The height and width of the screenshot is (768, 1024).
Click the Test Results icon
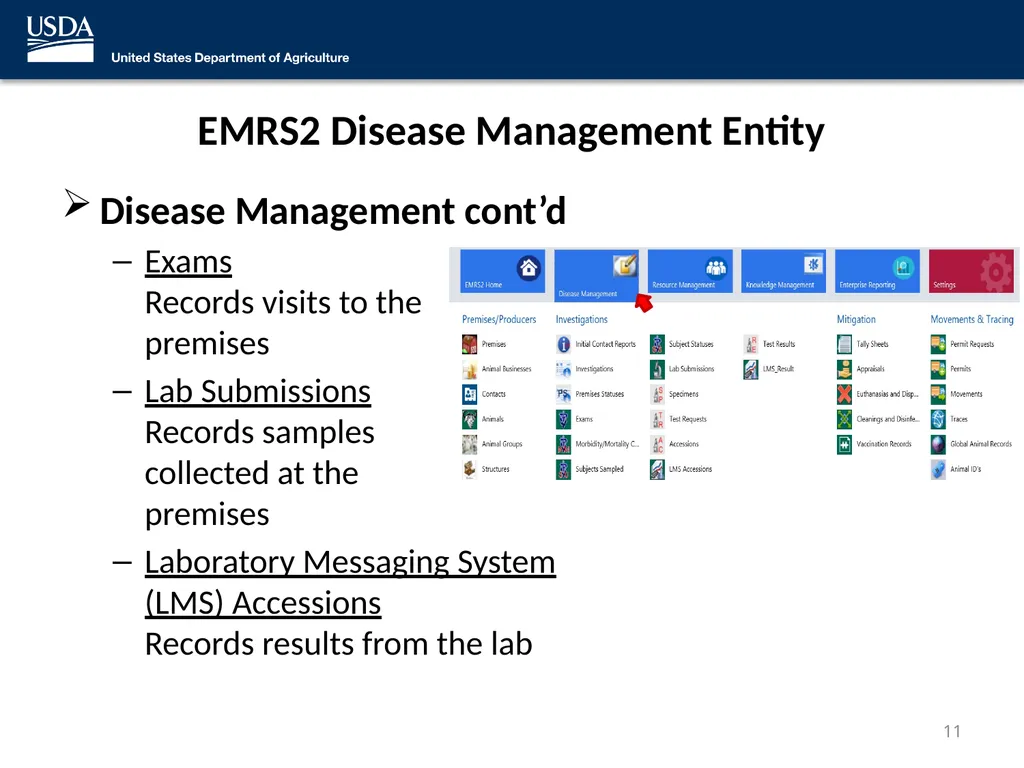pos(751,344)
